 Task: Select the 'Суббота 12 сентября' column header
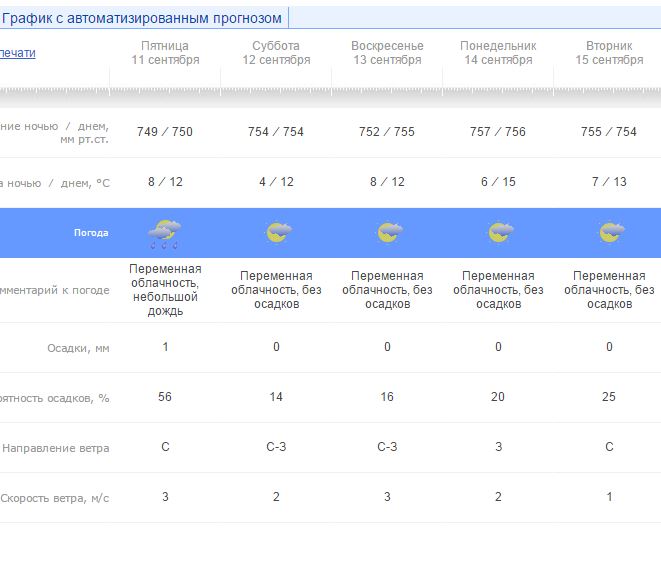tap(276, 53)
